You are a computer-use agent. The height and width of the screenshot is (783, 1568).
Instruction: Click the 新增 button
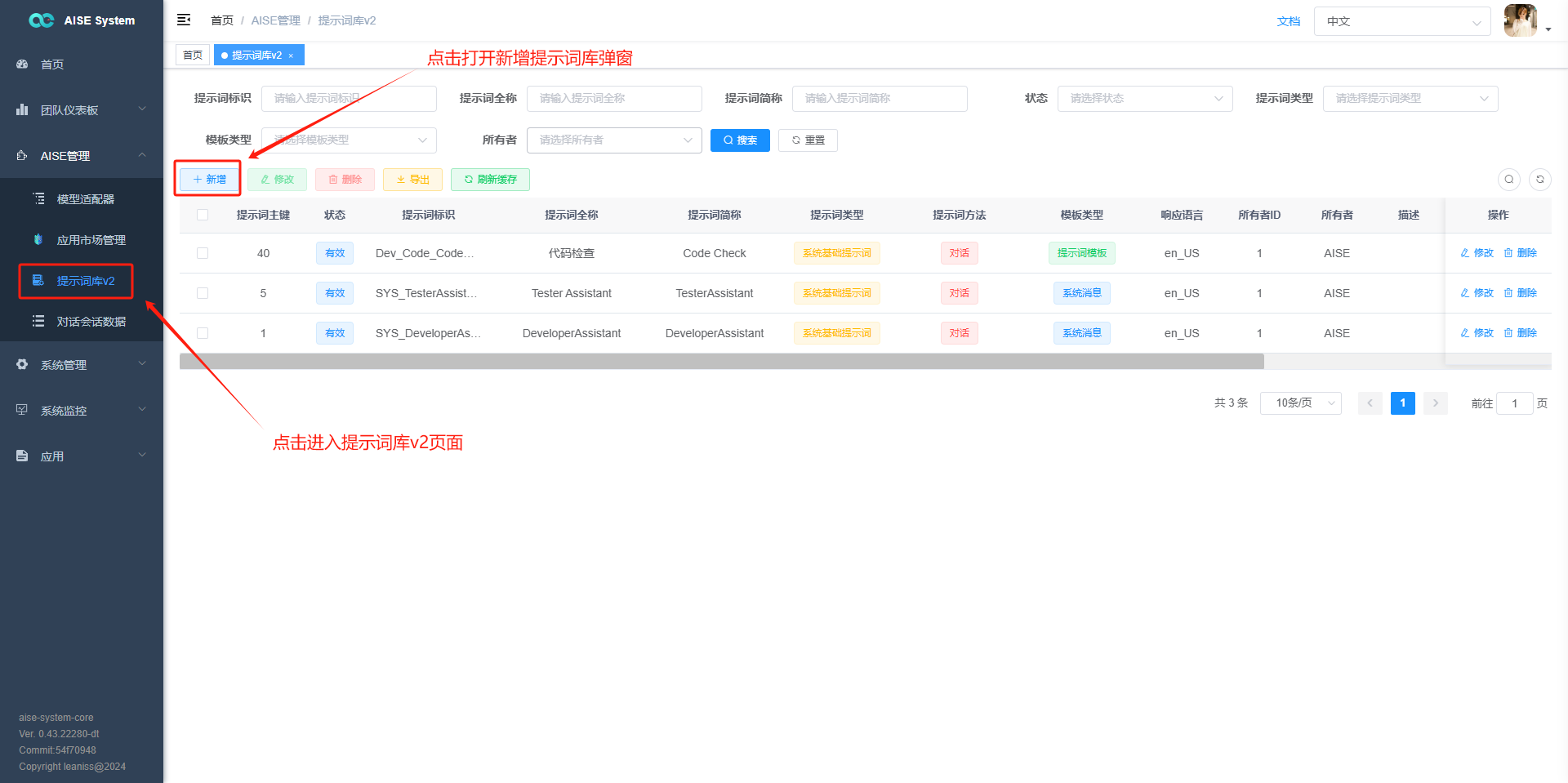pos(209,180)
